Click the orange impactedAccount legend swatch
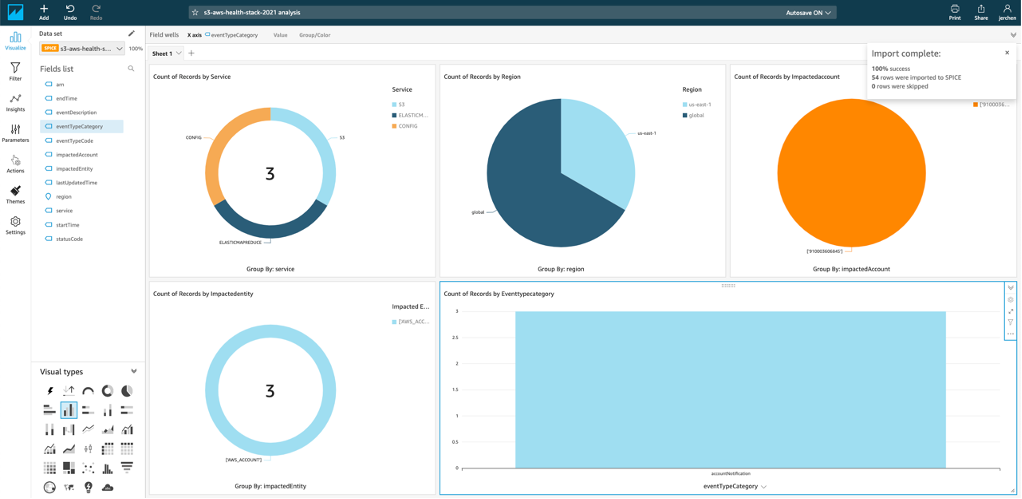Viewport: 1022px width, 499px height. click(975, 104)
